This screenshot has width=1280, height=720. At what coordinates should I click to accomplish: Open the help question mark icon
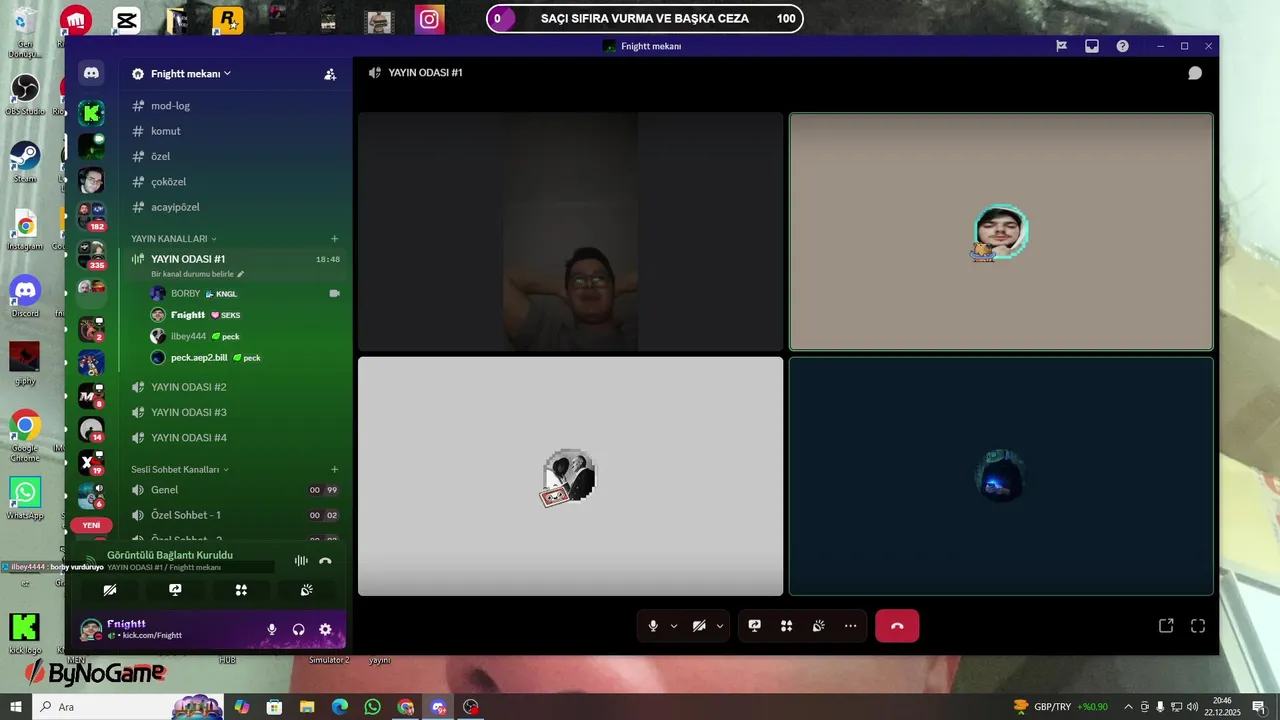pyautogui.click(x=1122, y=46)
